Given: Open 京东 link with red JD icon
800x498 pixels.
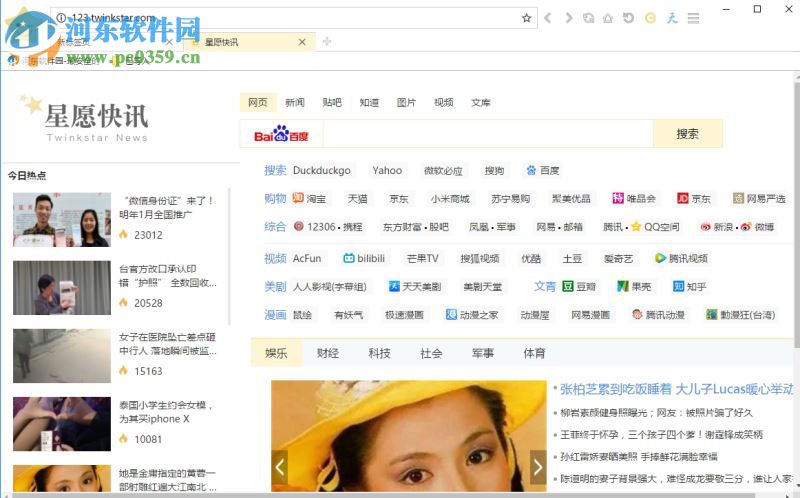Looking at the screenshot, I should (694, 198).
